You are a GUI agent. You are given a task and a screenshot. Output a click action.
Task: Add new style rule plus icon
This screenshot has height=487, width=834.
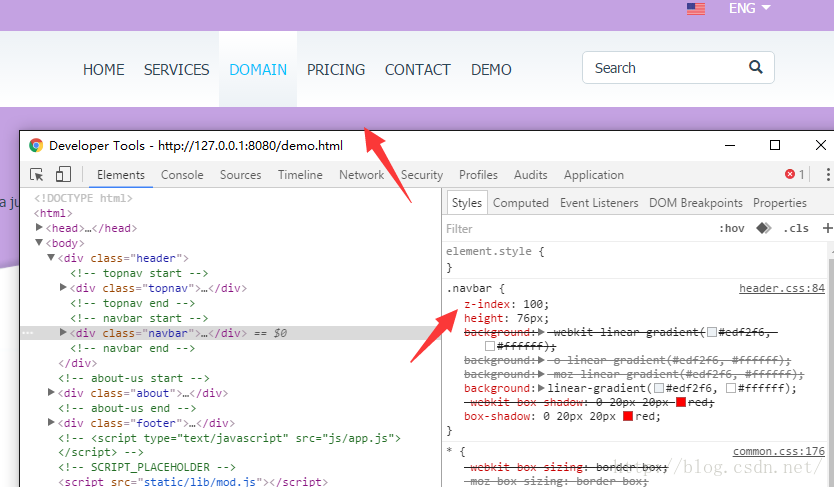coord(827,228)
